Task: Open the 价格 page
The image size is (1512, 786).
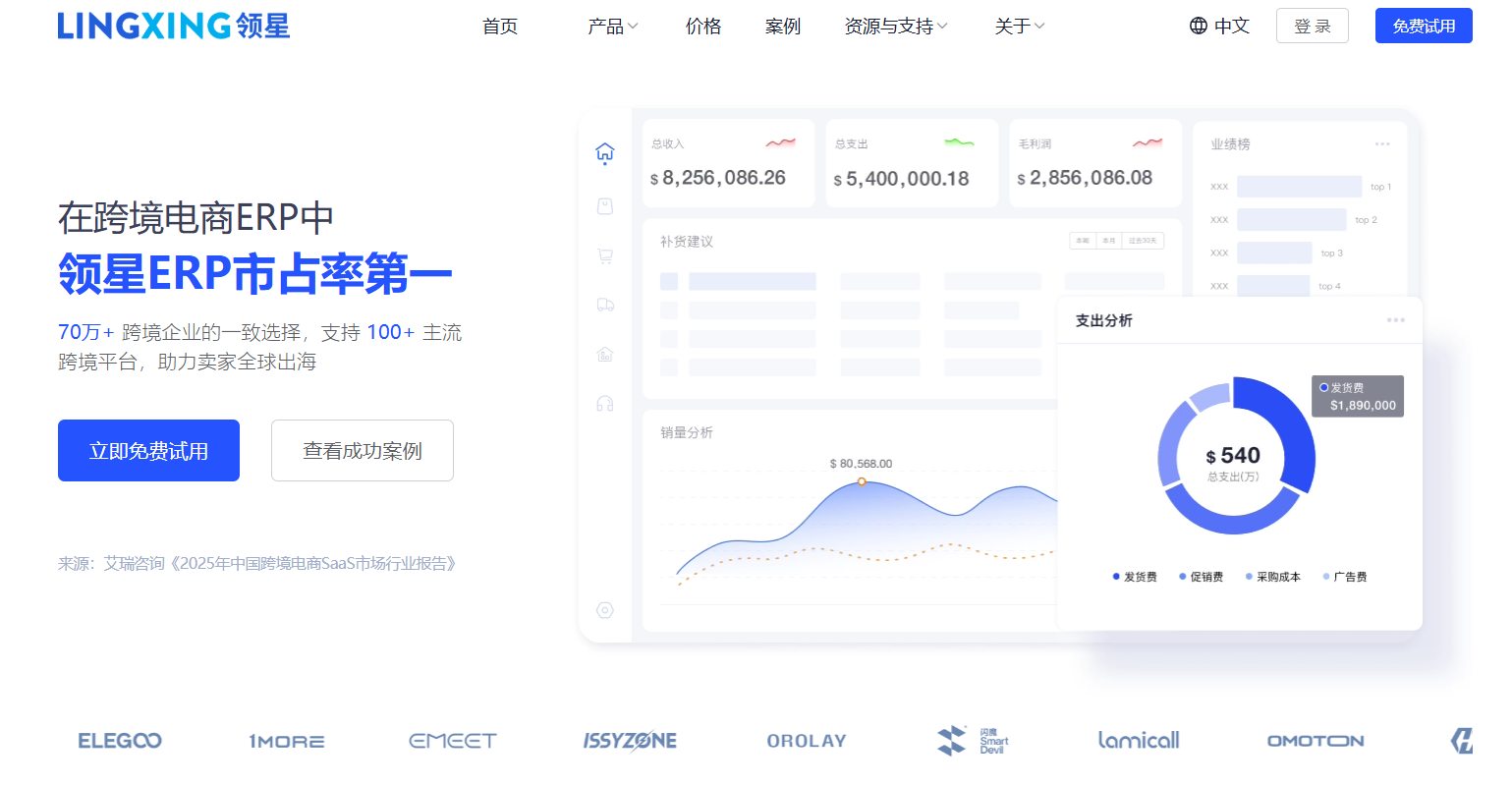Action: click(703, 27)
